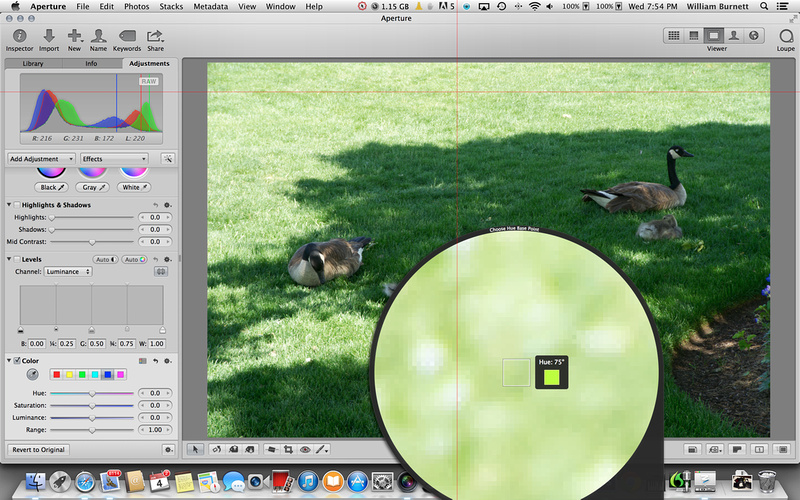Reset the Highlights & Shadows adjustment
Viewport: 800px width, 500px height.
coord(156,205)
